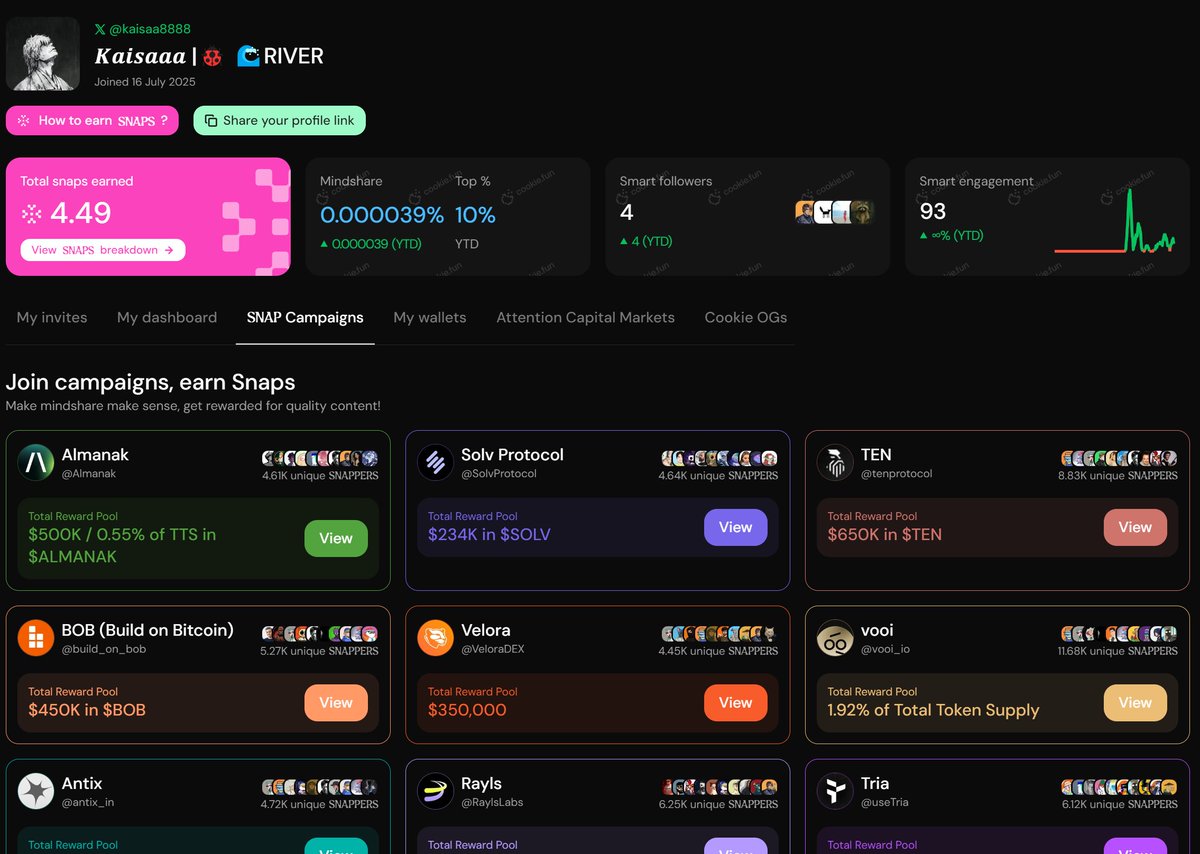Click vooi snappers avatar row
The width and height of the screenshot is (1200, 854).
pos(1120,633)
